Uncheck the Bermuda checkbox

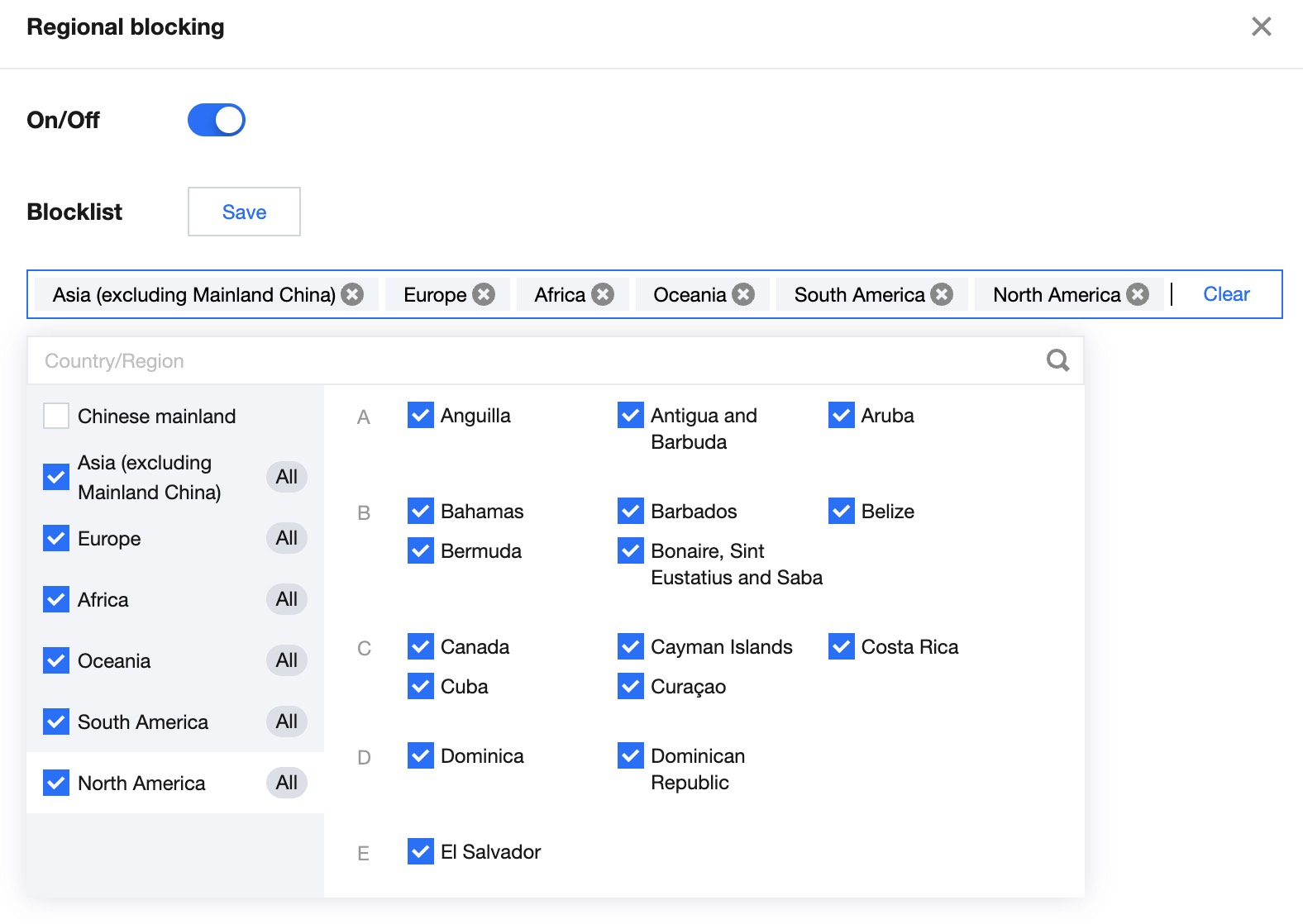[421, 550]
